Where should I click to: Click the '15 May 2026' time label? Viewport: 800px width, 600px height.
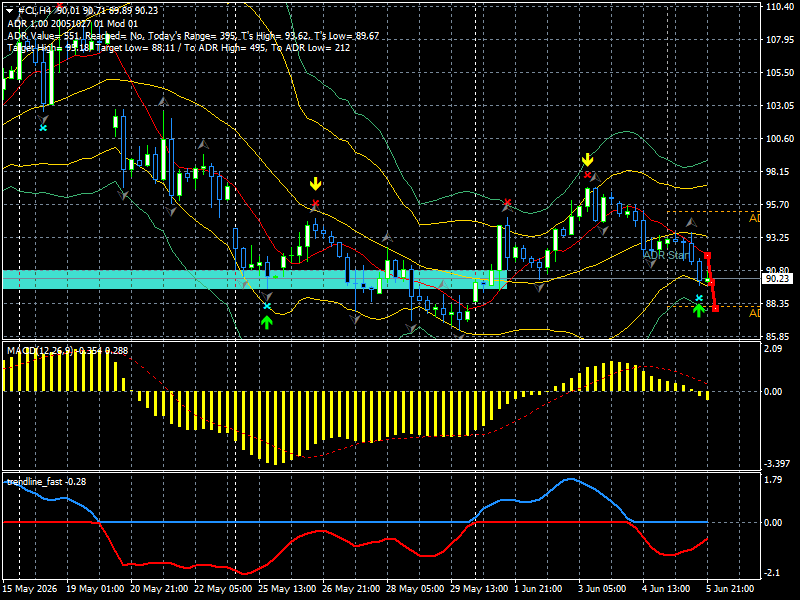pos(30,589)
